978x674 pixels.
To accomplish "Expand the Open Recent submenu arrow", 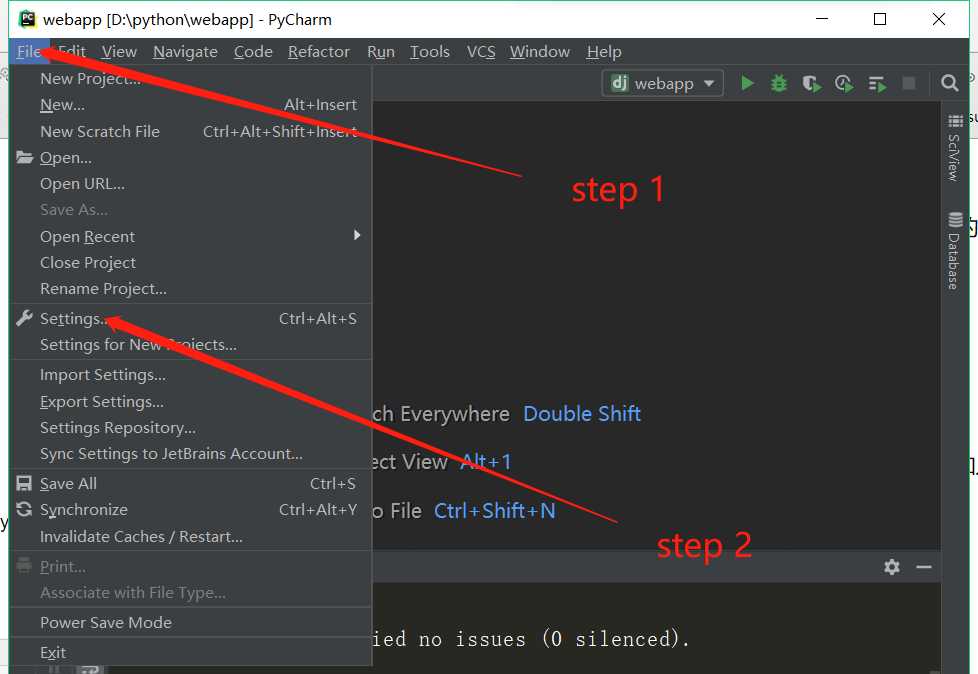I will point(357,235).
